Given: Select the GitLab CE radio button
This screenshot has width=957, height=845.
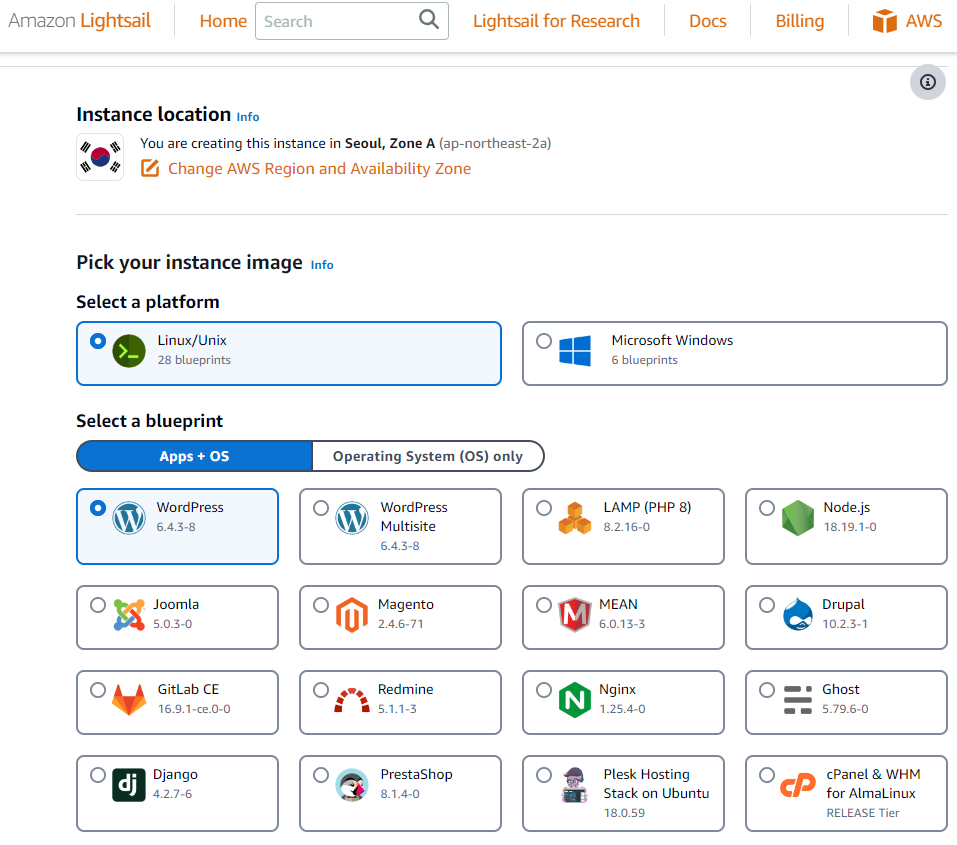Looking at the screenshot, I should point(98,690).
